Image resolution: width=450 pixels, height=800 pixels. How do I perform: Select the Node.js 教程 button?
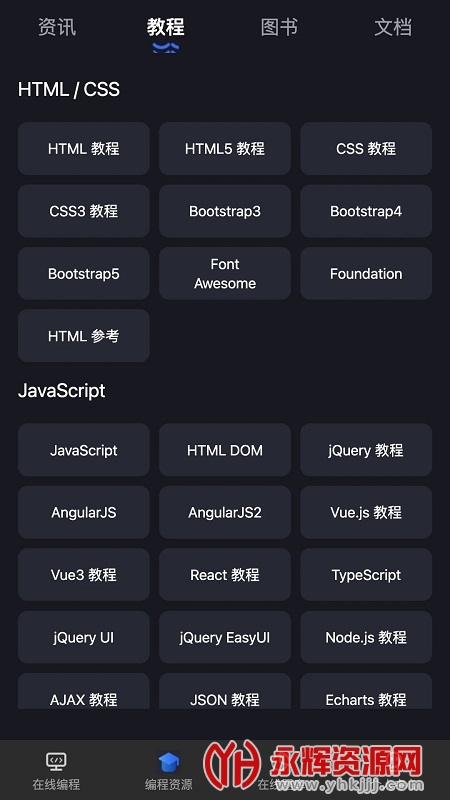[x=366, y=637]
